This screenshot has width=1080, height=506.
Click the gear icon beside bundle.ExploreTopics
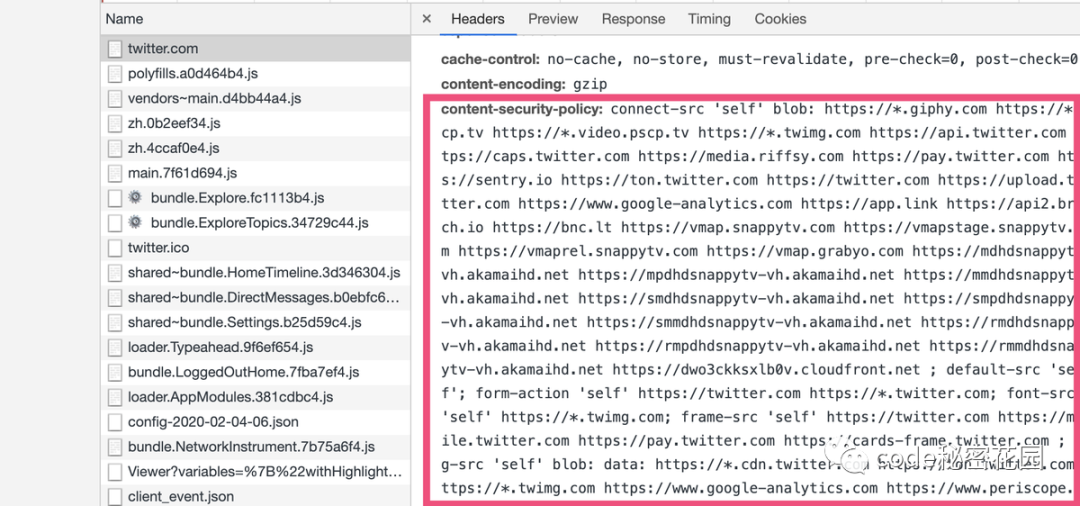(135, 222)
